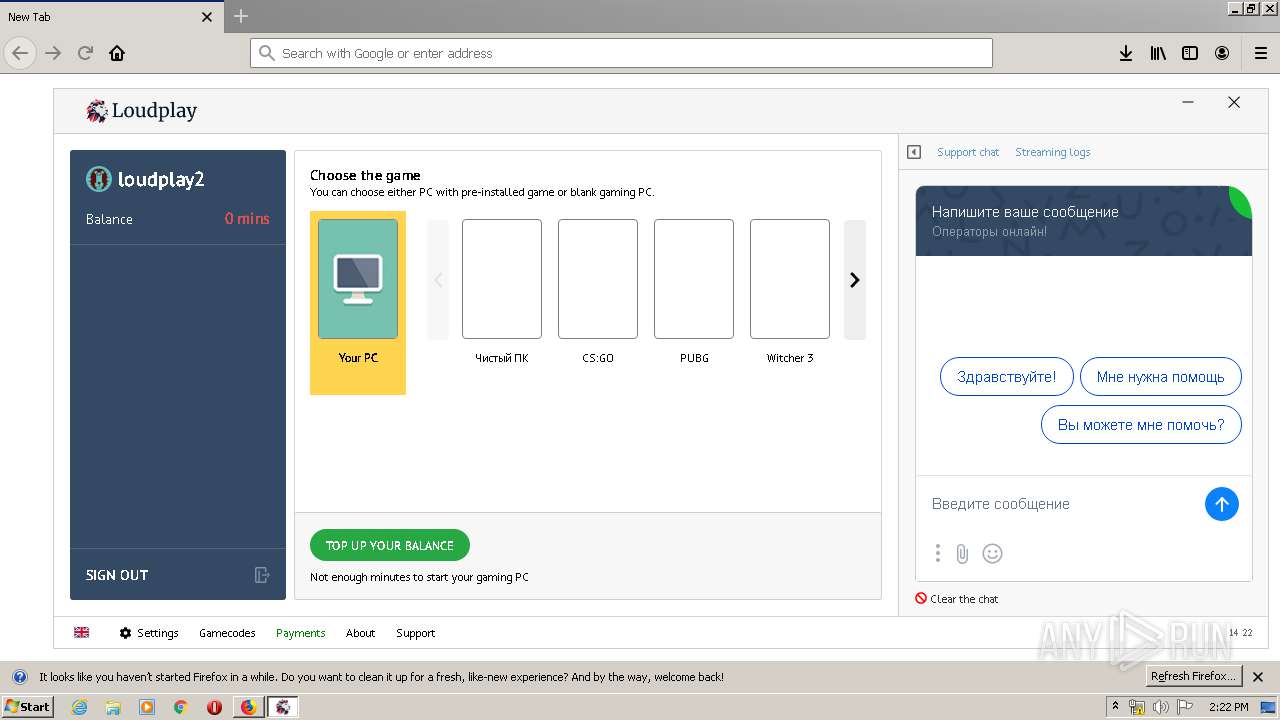Open Firefox library icon

1158,53
